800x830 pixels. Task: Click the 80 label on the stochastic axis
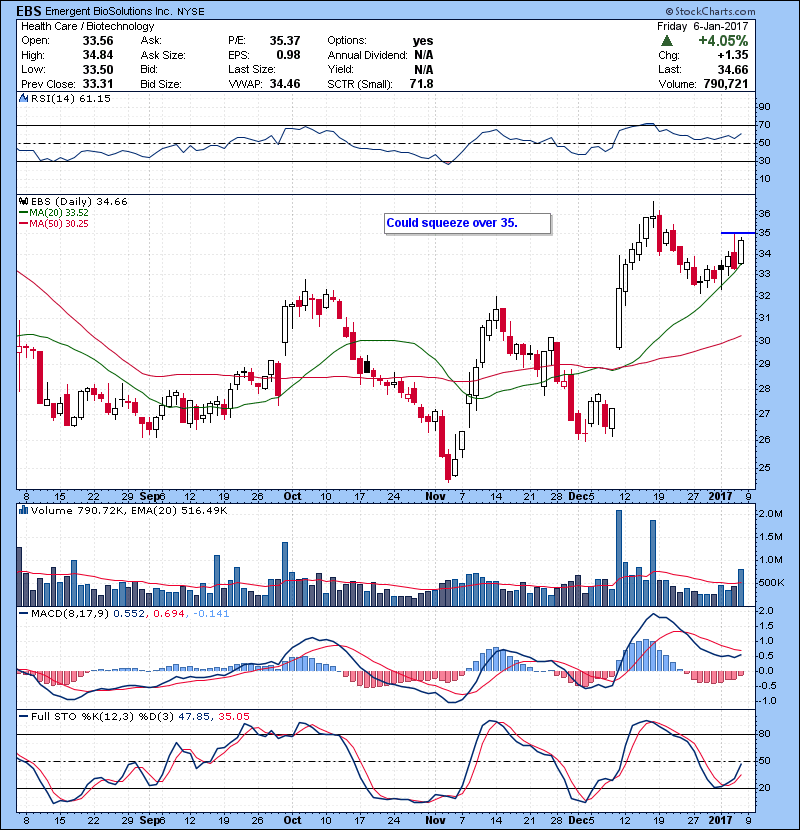pos(764,734)
